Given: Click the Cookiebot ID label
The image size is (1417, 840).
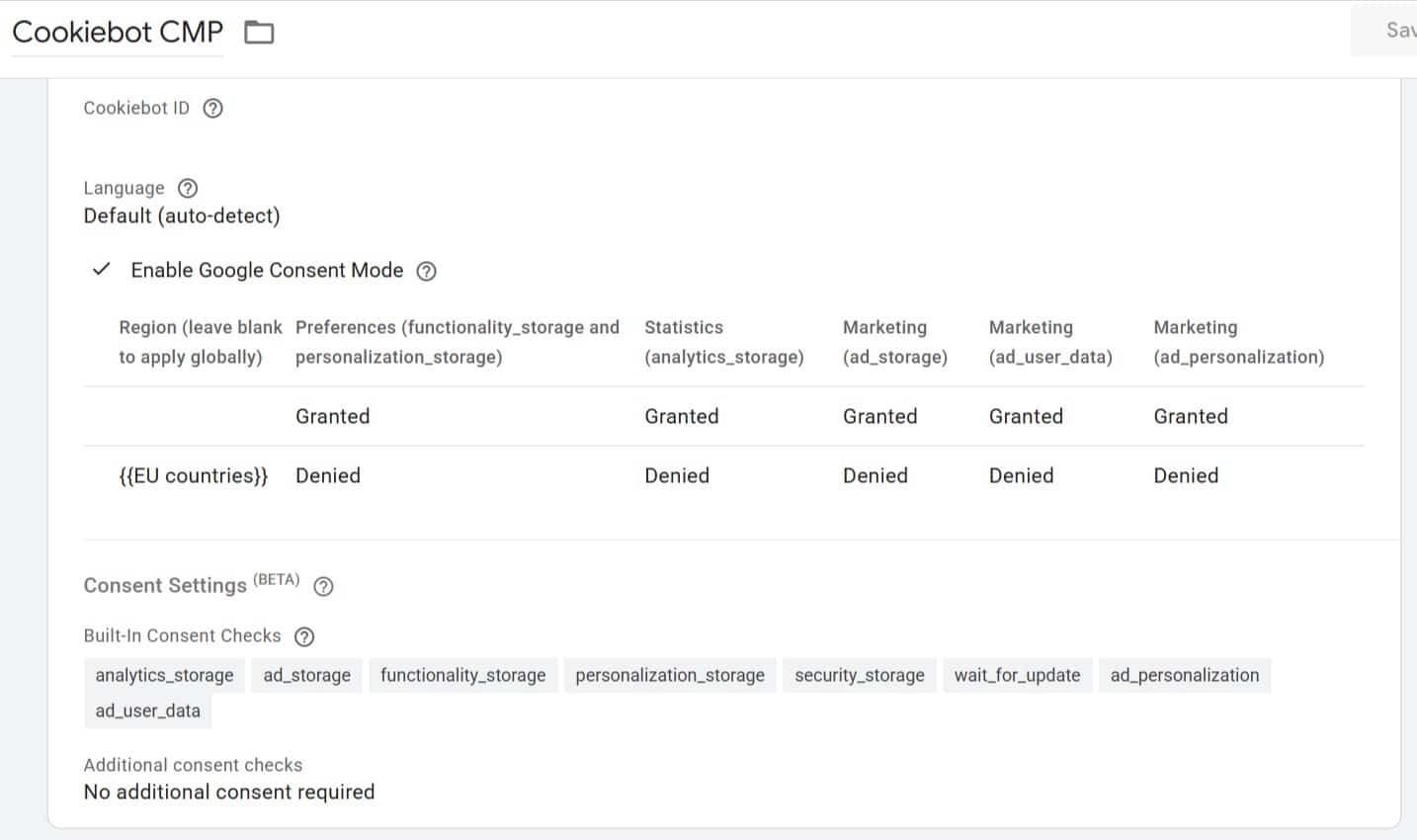Looking at the screenshot, I should 136,108.
